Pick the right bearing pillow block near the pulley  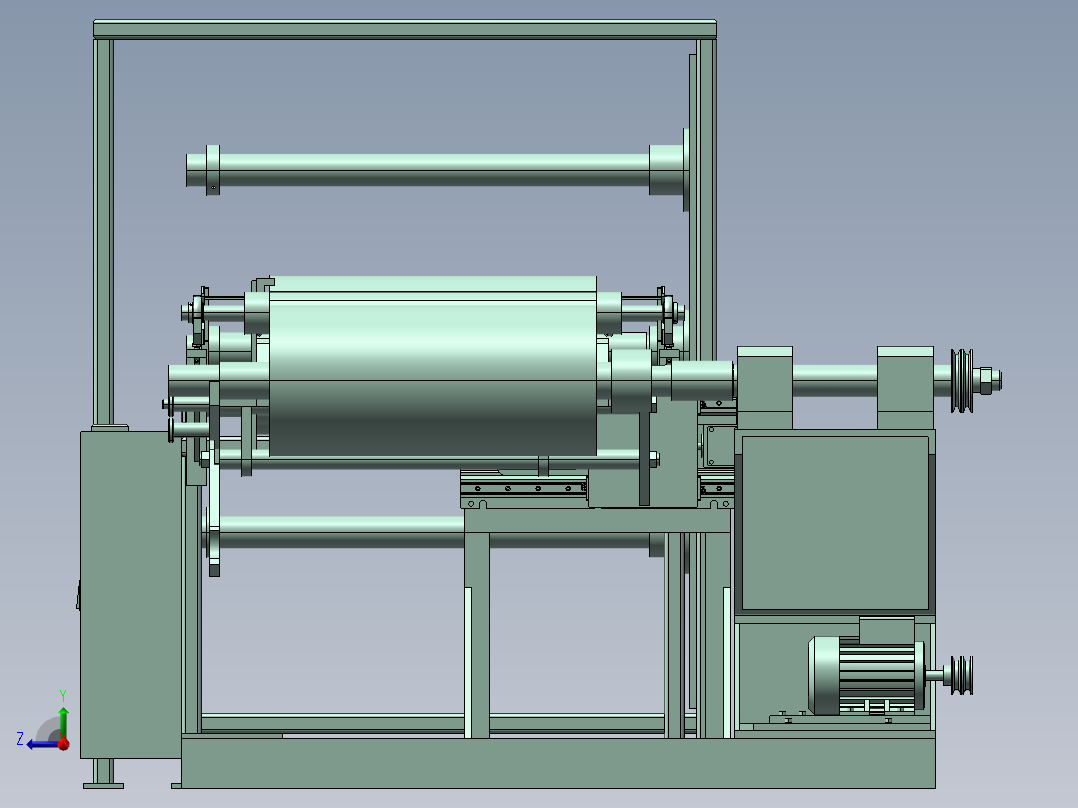pyautogui.click(x=905, y=389)
